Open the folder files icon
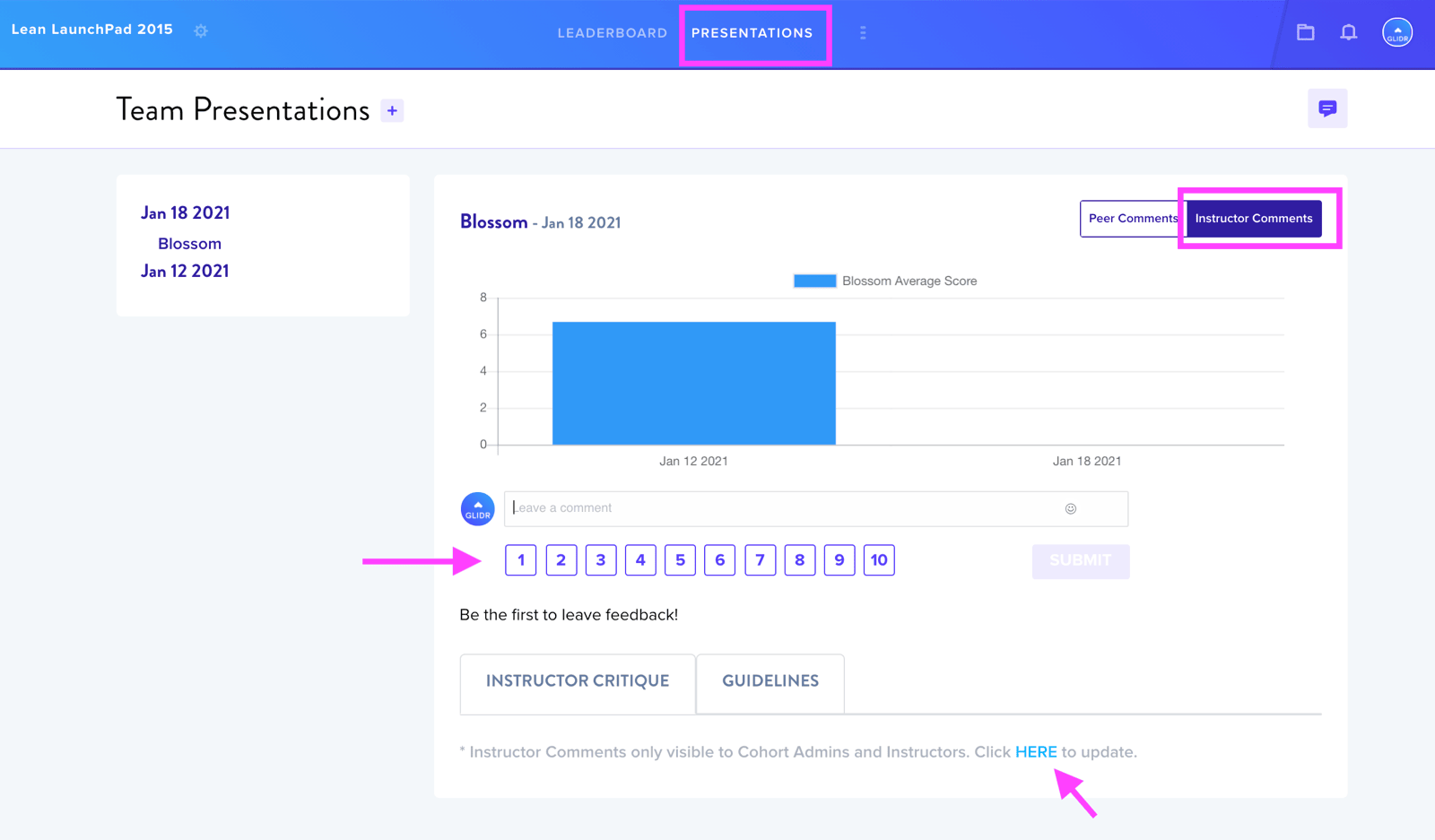This screenshot has height=840, width=1435. pos(1306,32)
